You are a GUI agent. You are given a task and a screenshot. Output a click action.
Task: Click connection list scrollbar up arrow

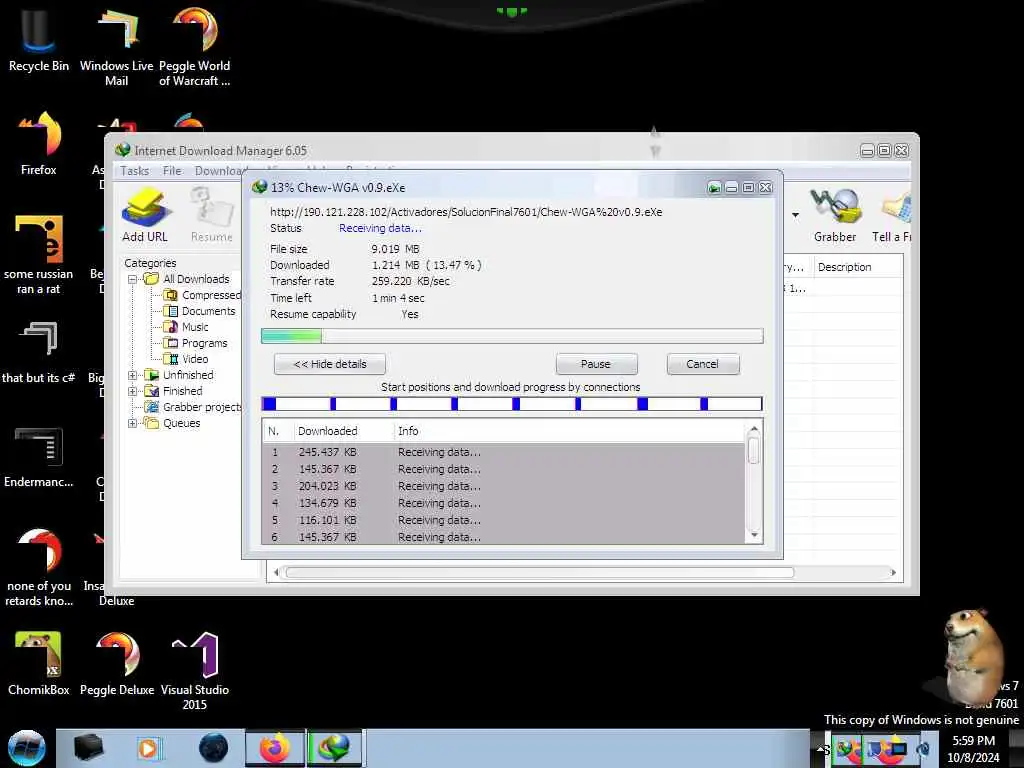click(754, 429)
